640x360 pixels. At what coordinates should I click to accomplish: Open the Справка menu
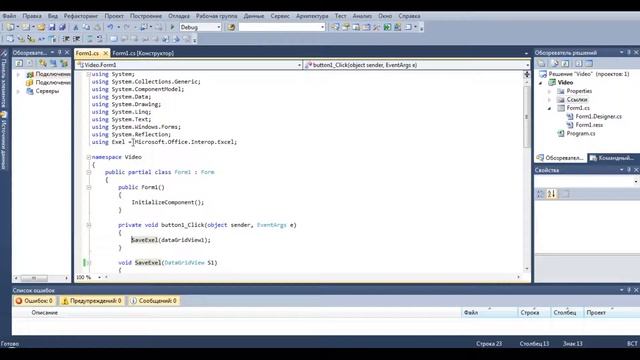coord(409,16)
